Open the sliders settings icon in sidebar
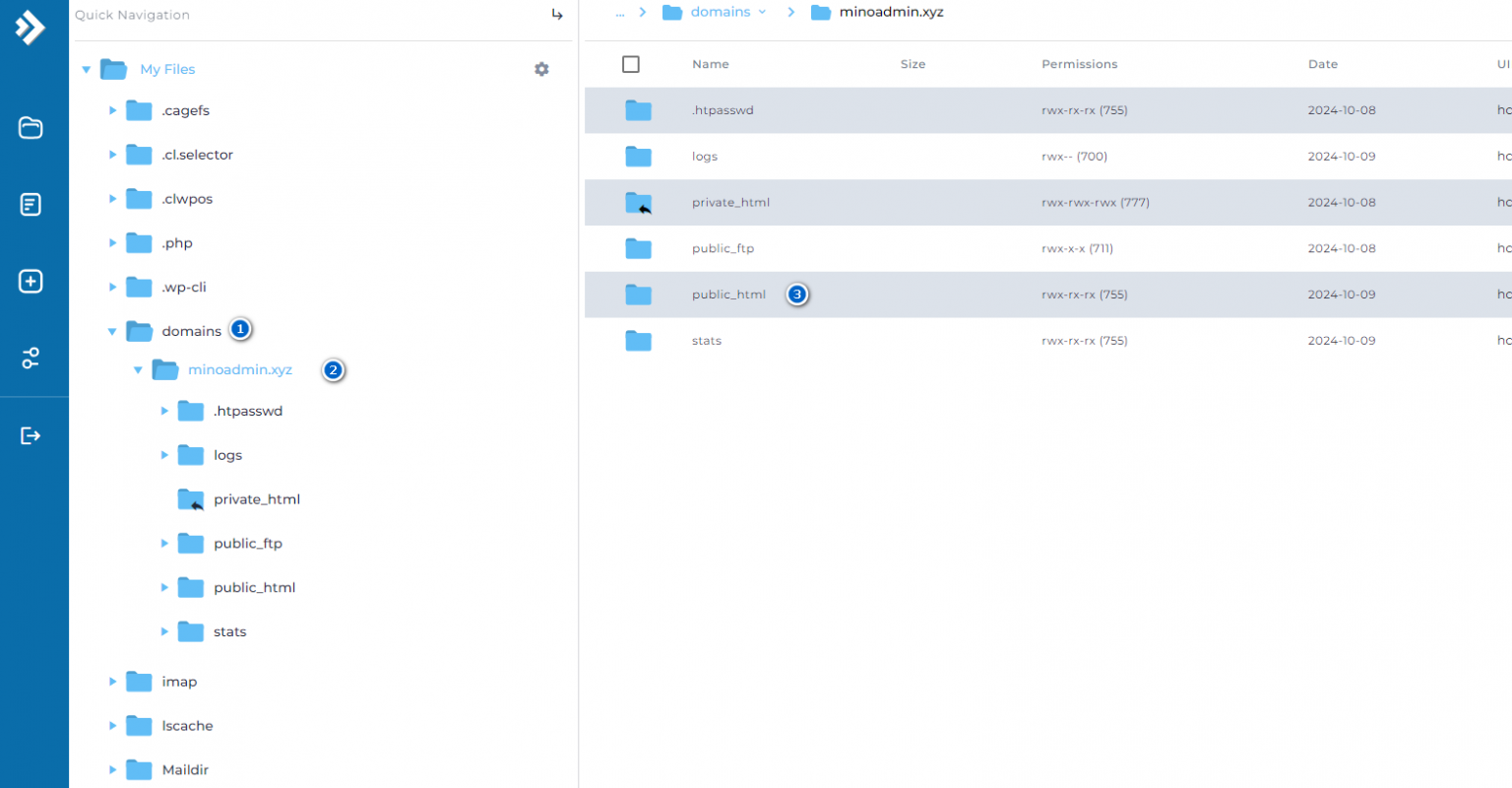Screen dimensions: 1512x788 (x=31, y=358)
